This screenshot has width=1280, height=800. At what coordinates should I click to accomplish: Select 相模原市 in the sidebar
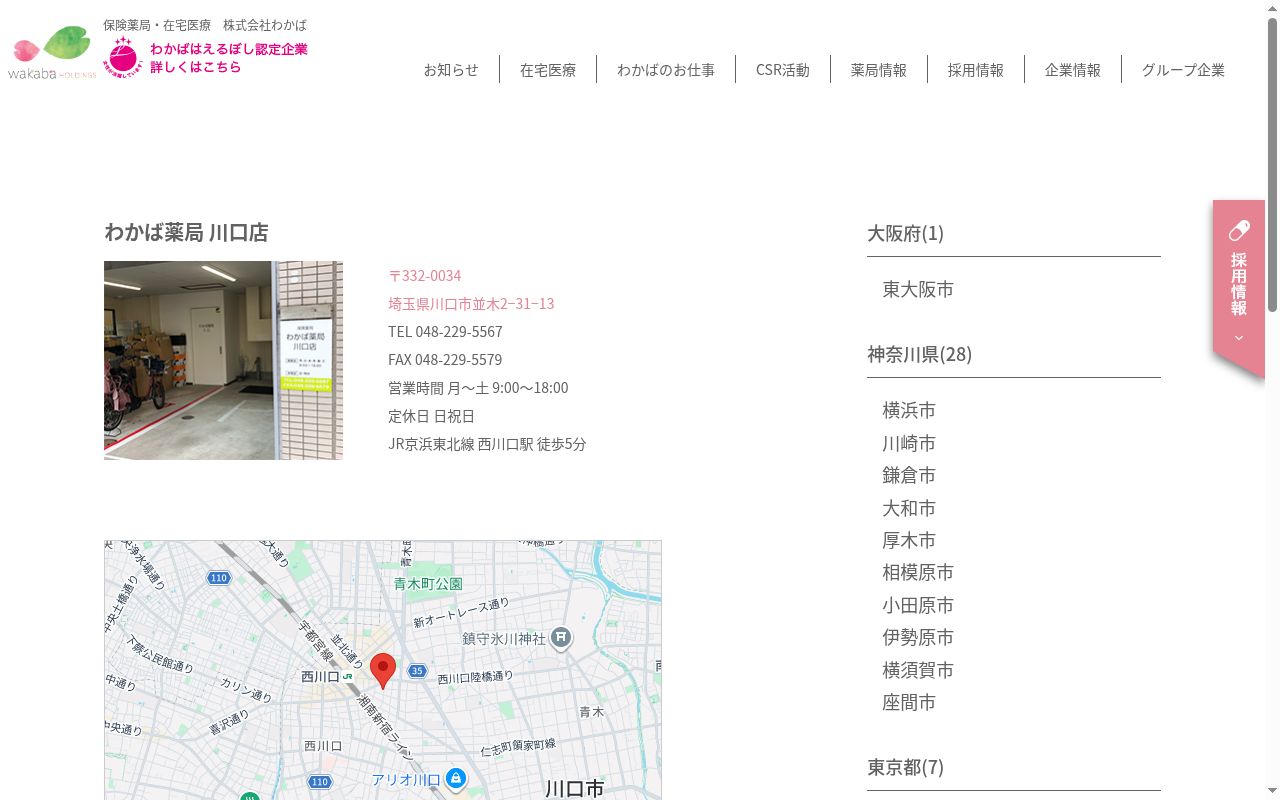[918, 572]
